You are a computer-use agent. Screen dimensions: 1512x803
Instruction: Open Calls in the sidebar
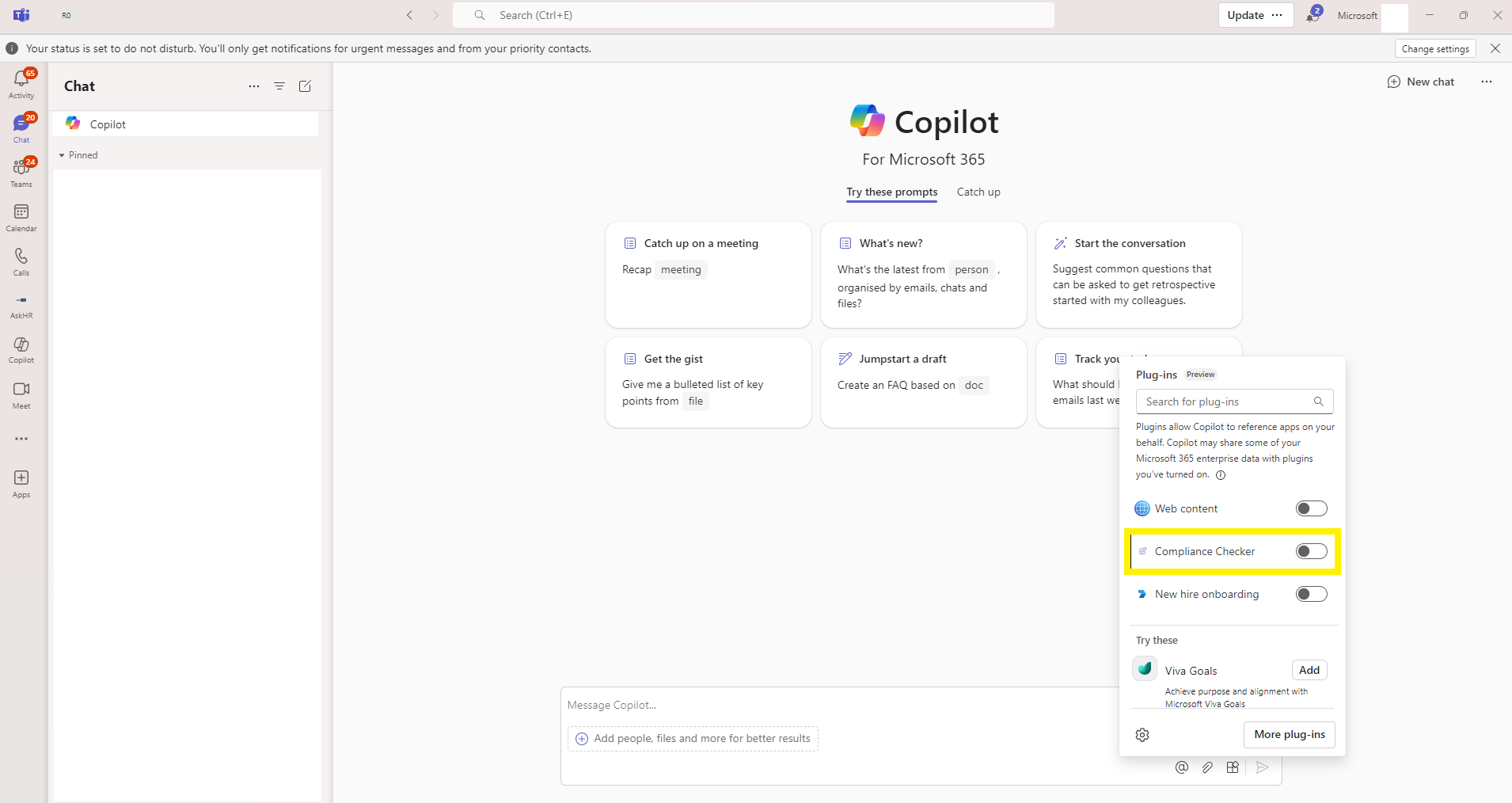coord(21,261)
